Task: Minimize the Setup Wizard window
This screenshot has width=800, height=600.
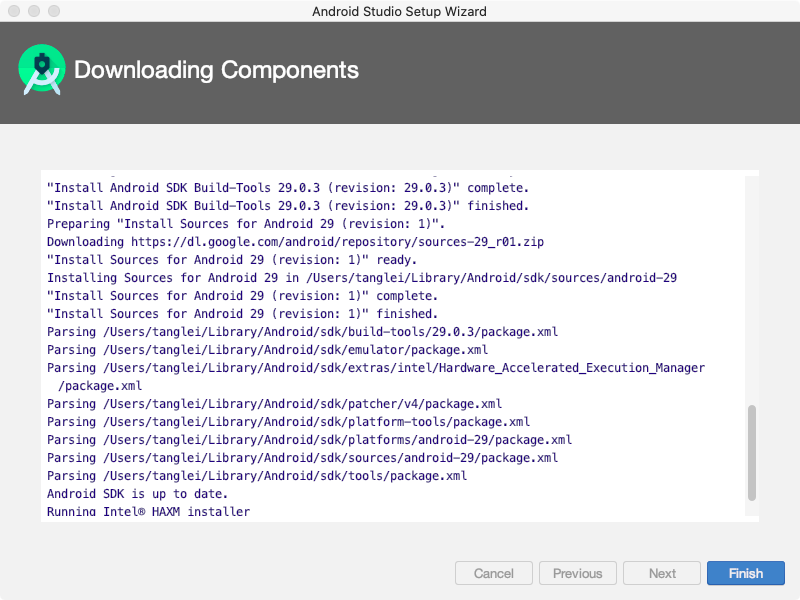Action: (x=33, y=11)
